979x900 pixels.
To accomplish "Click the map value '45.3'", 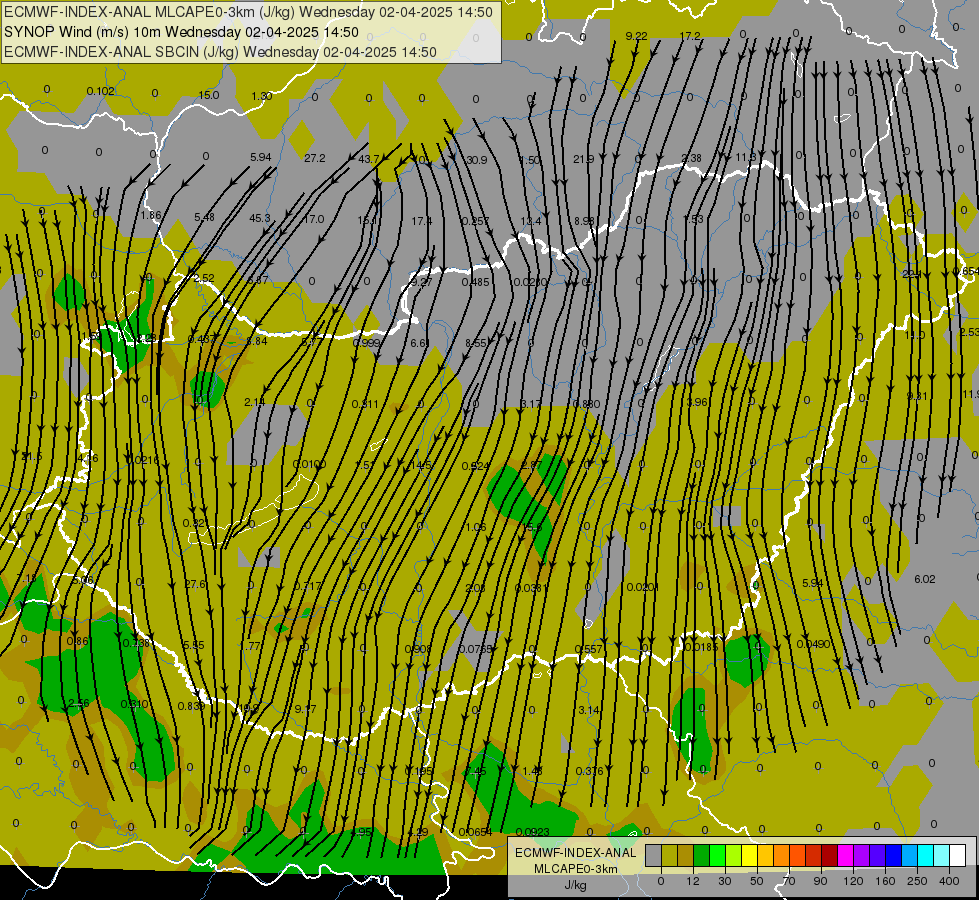I will (x=260, y=218).
